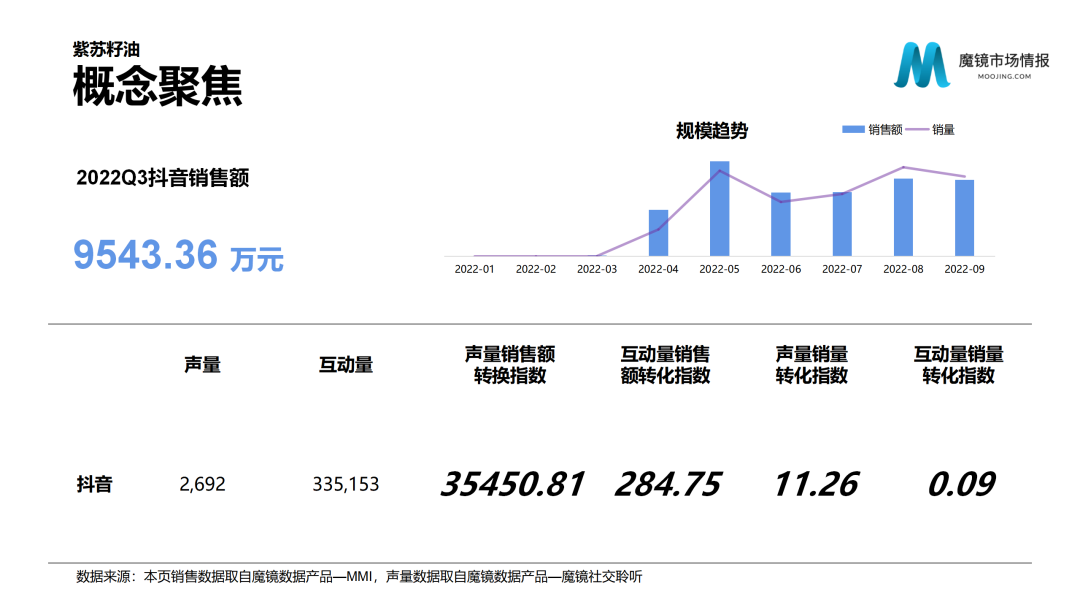Select the 2022-06 sales bar

pos(780,224)
